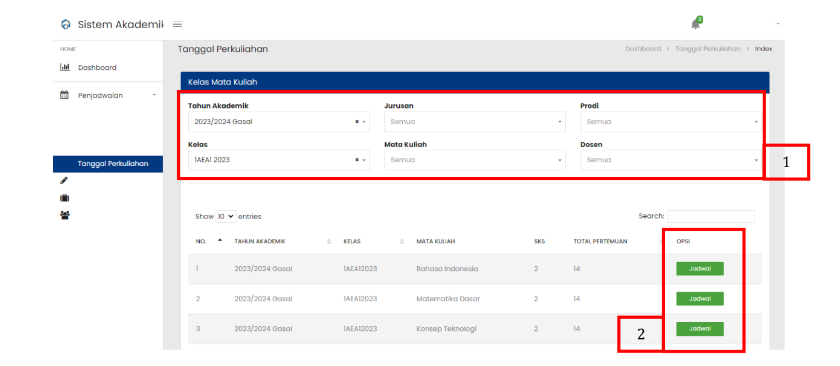Open the Penjadwalan sidebar menu

tap(100, 95)
